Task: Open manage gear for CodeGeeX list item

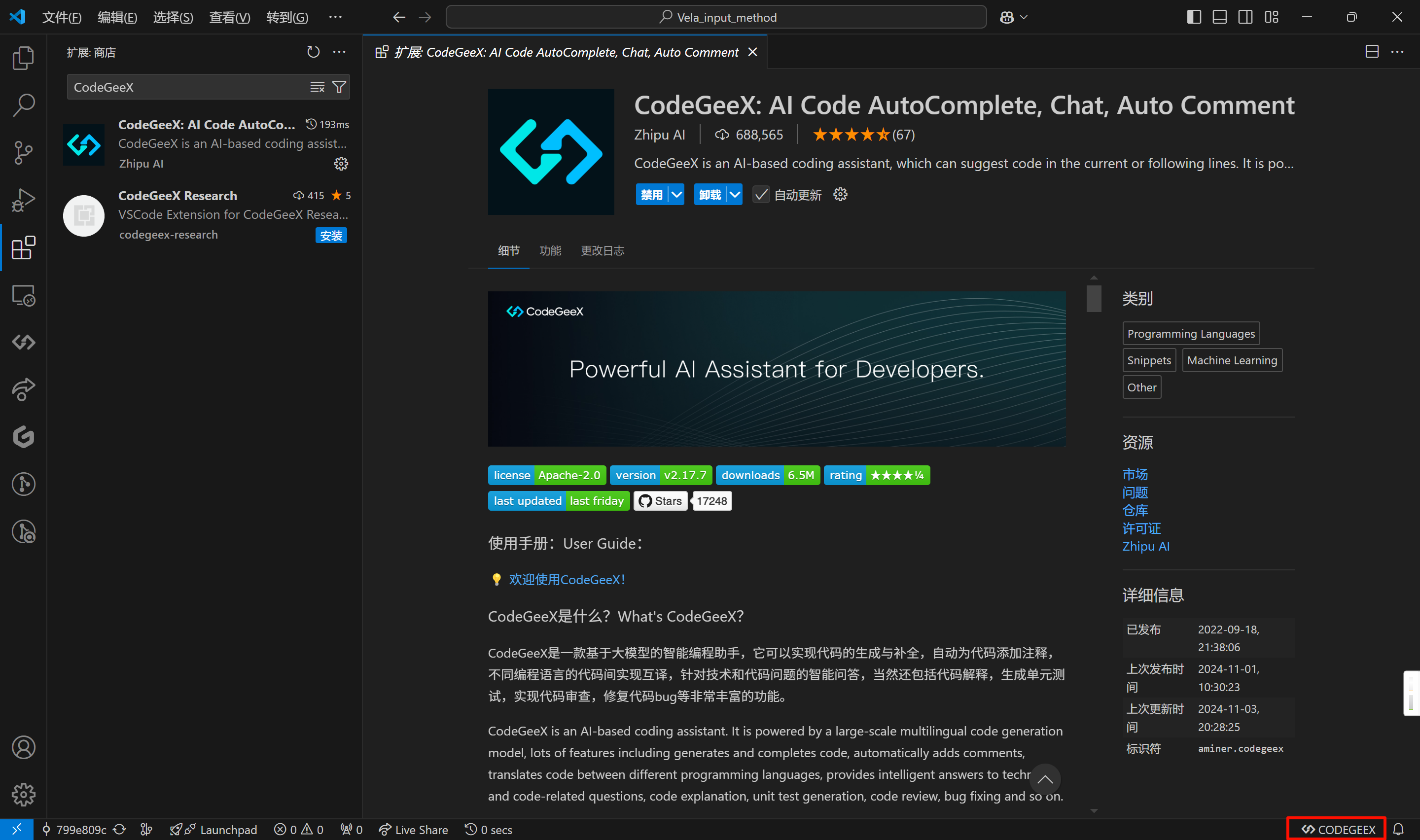Action: point(341,164)
